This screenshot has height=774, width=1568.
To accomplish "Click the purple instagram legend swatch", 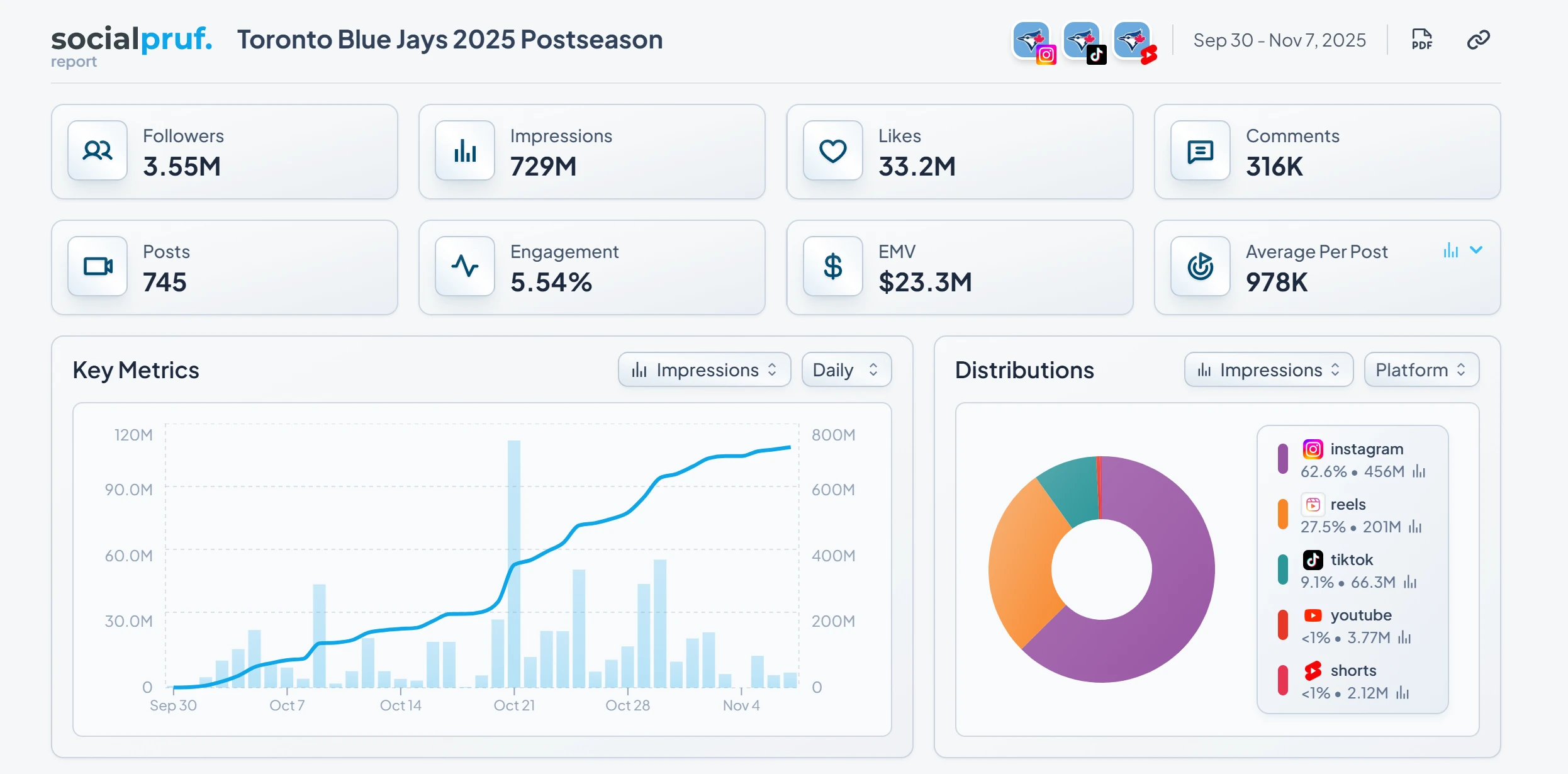I will [x=1283, y=459].
